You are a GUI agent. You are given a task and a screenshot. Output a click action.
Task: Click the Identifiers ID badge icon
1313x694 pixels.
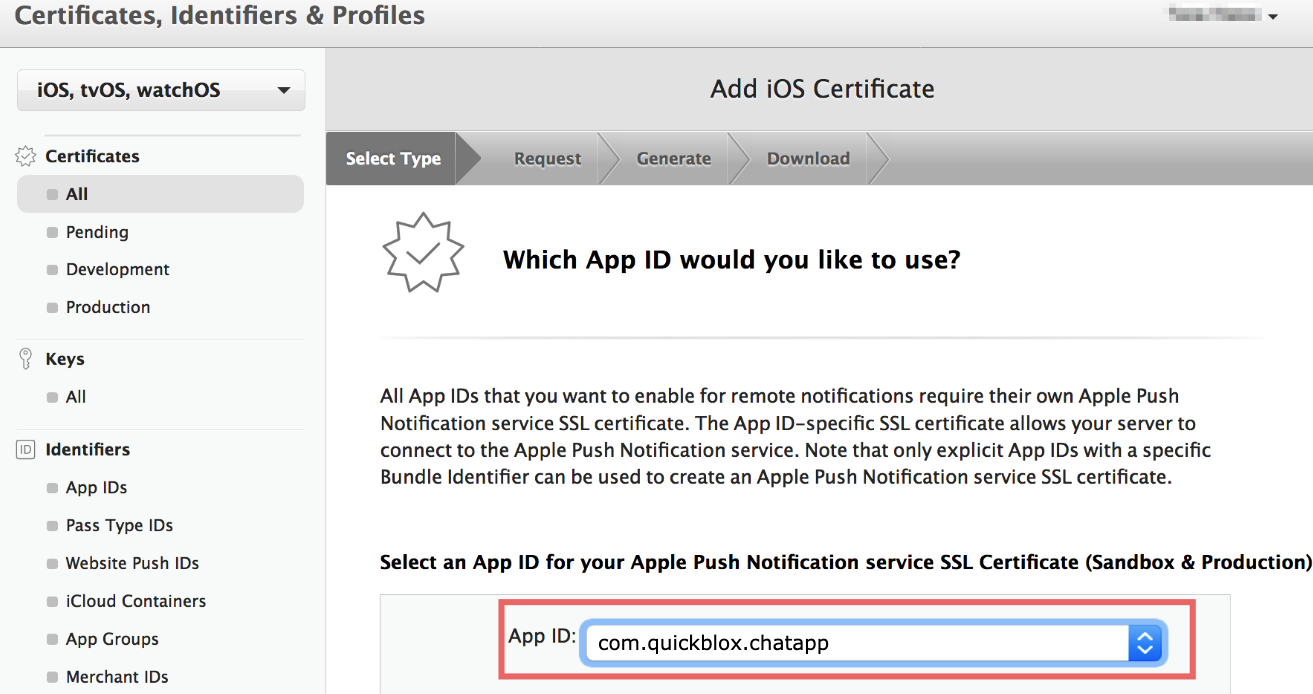point(22,449)
